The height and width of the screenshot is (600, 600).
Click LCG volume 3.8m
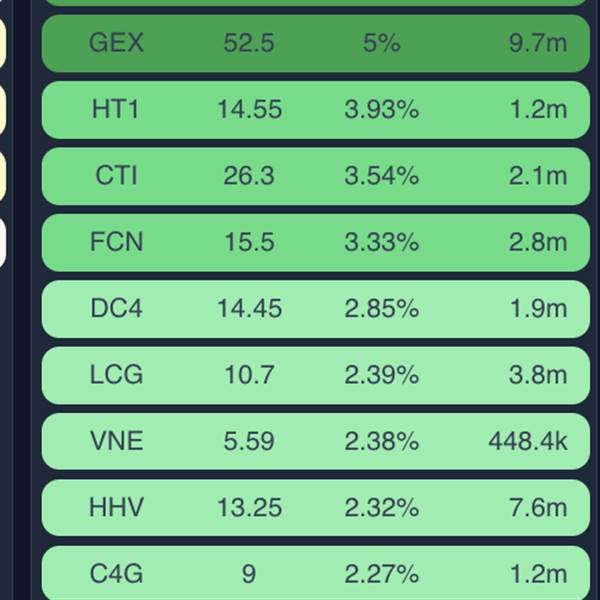click(x=538, y=375)
